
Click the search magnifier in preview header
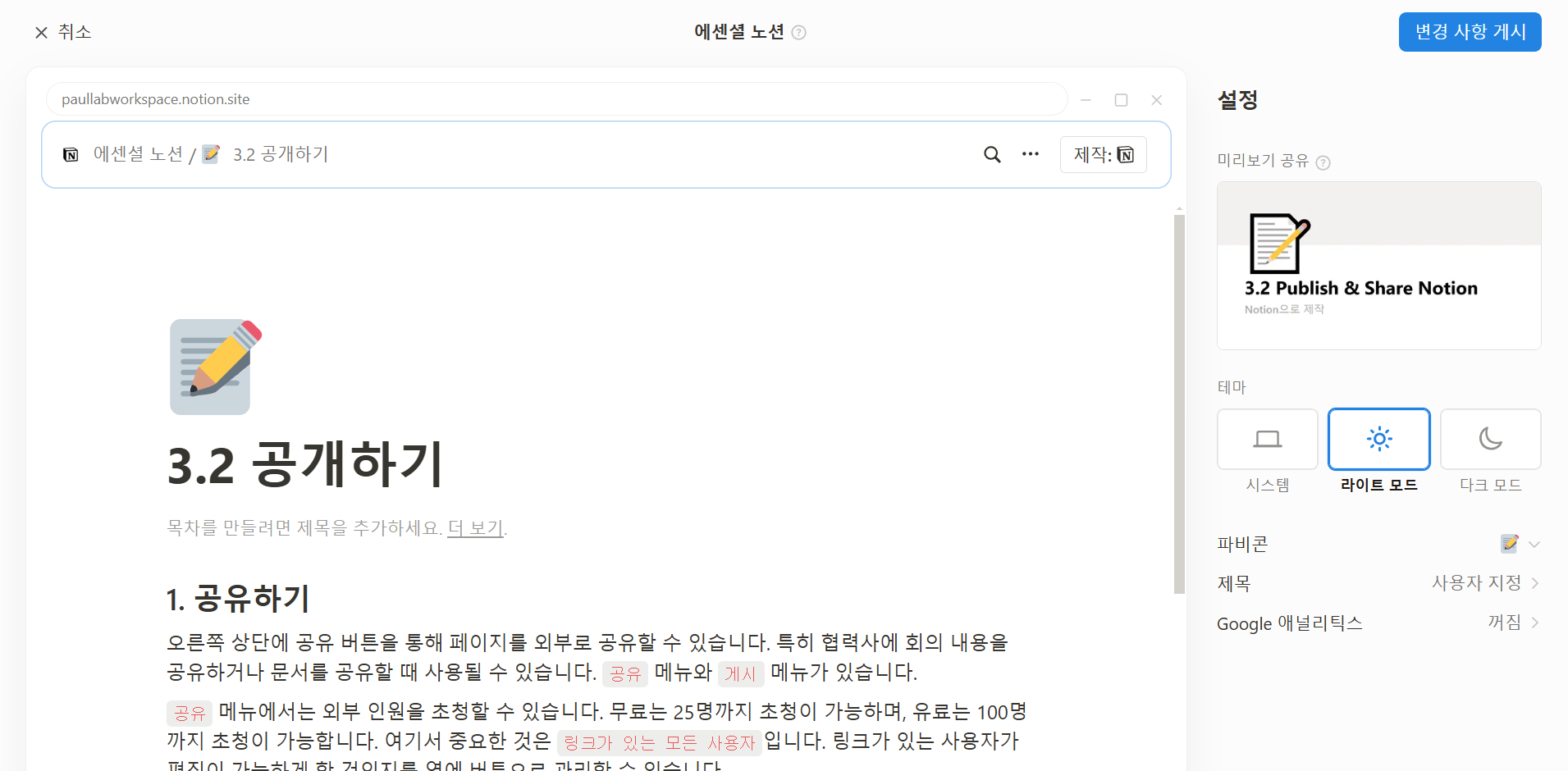pos(992,154)
